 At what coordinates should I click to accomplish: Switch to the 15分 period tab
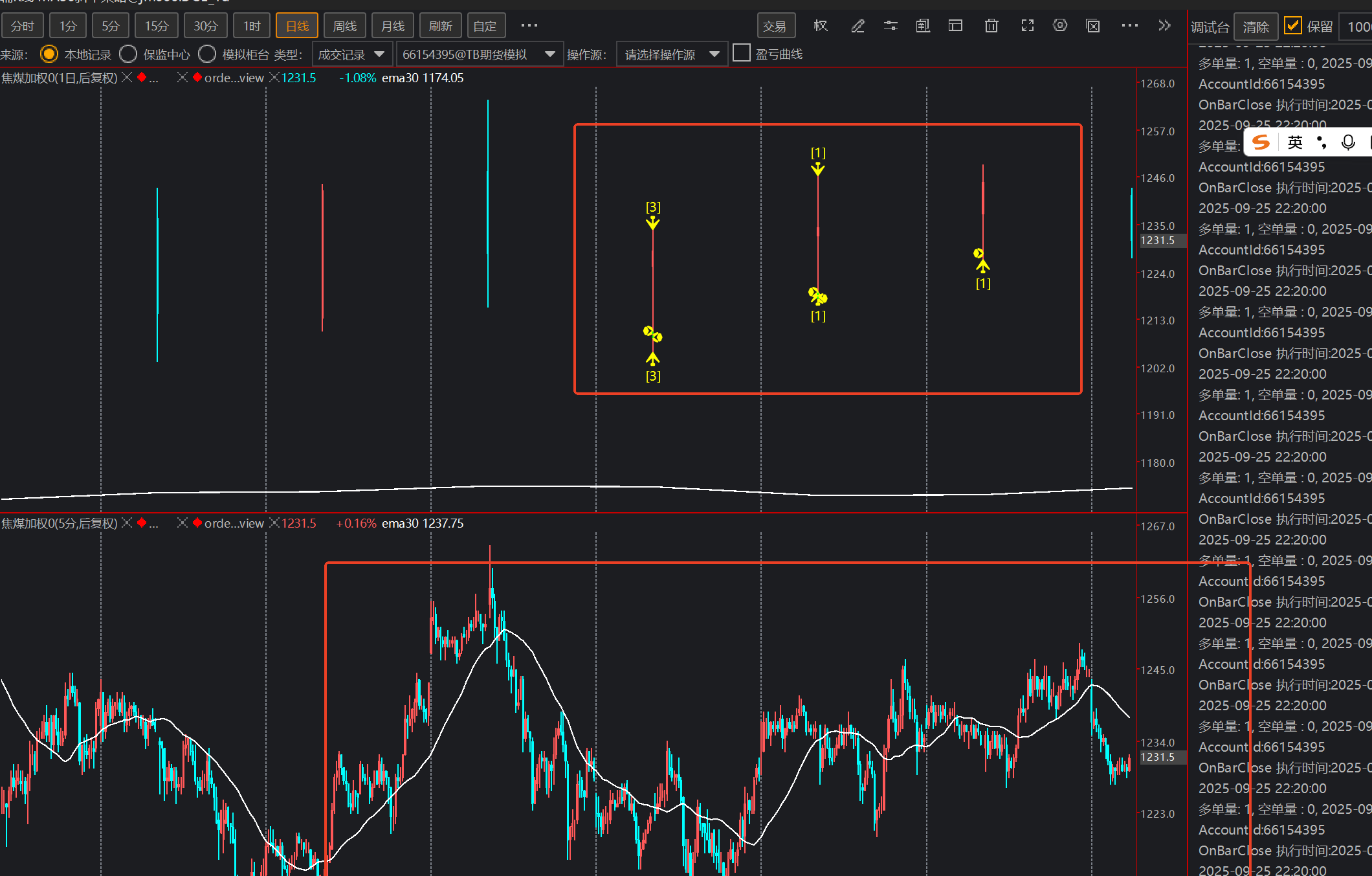tap(156, 26)
